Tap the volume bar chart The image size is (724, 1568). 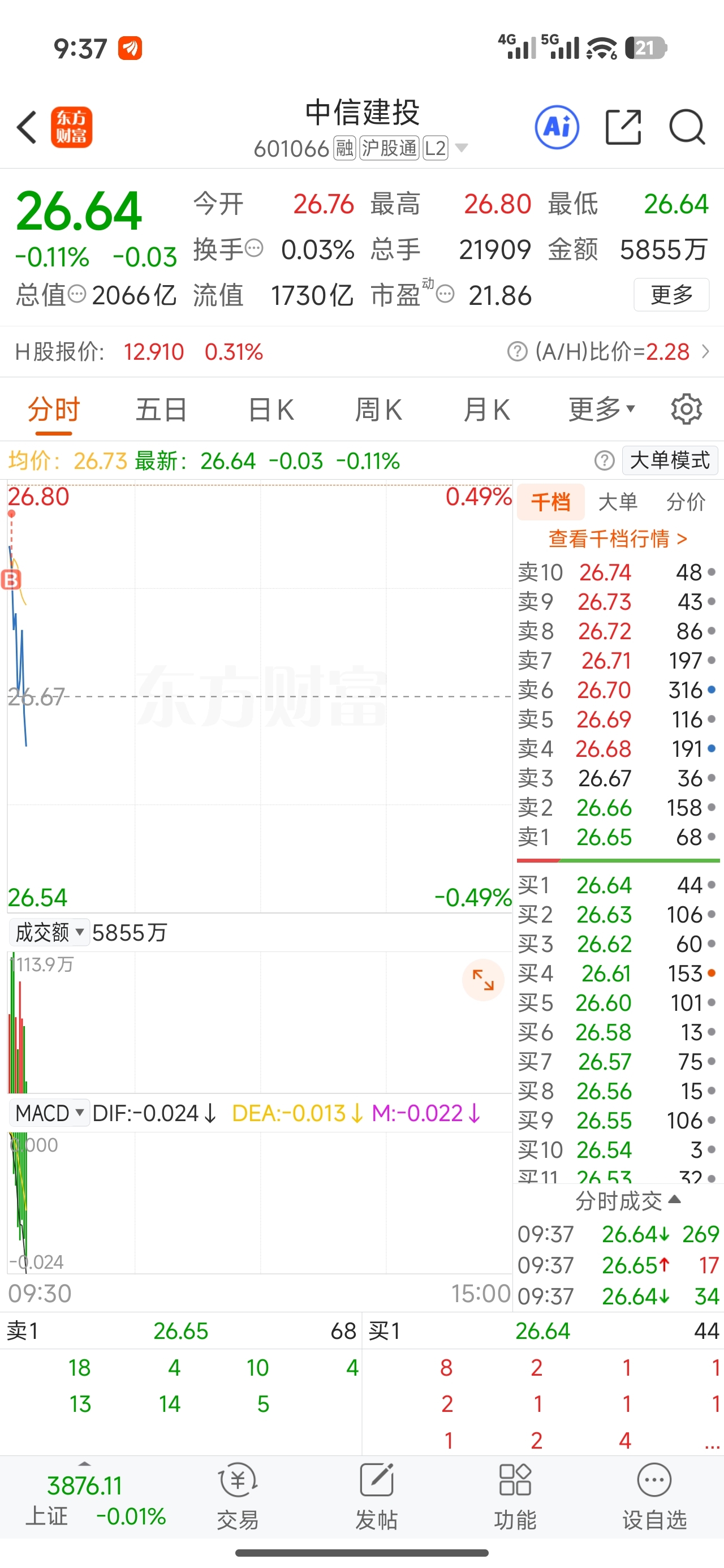tap(17, 1023)
